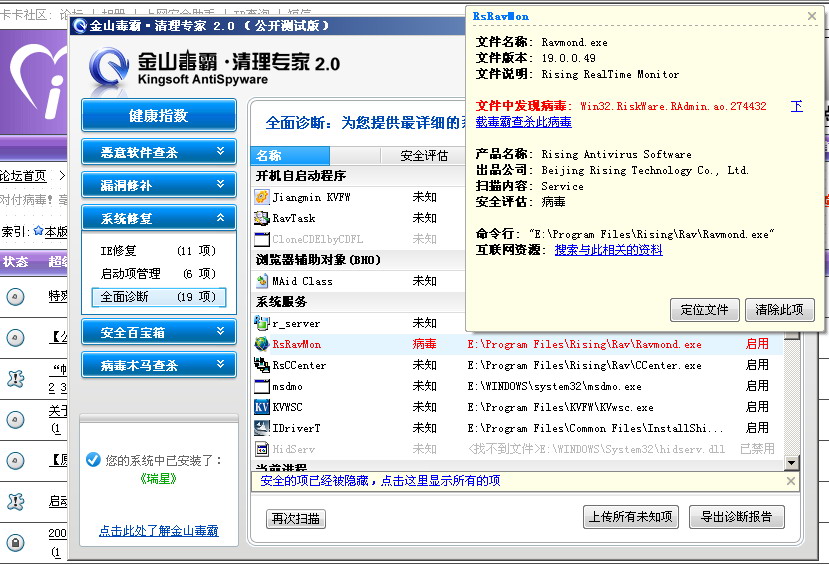Click path E:\Program Files\KVFW\KVwsc.exe
This screenshot has height=566, width=829.
[560, 407]
